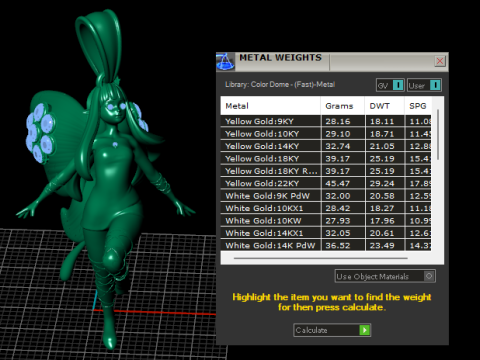Toggle the User library switch
The height and width of the screenshot is (360, 480).
pyautogui.click(x=425, y=85)
